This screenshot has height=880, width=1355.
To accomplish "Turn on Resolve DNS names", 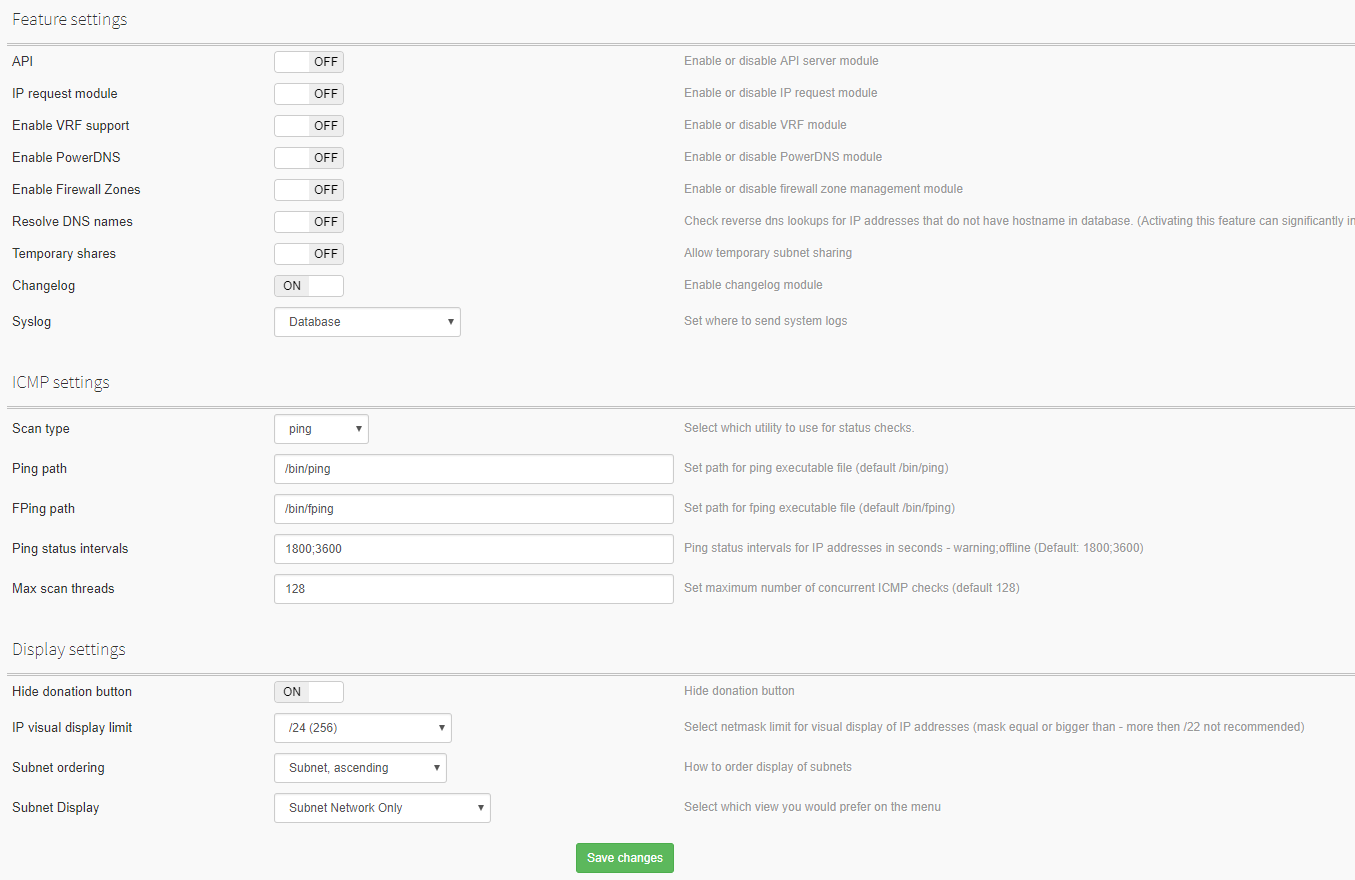I will coord(308,221).
